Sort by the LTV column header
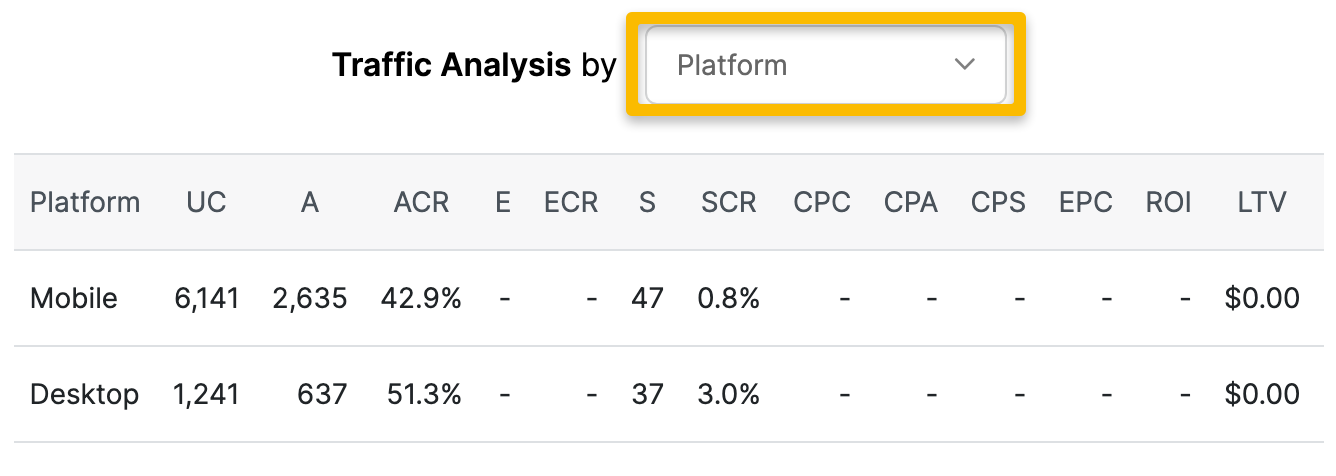This screenshot has height=476, width=1336. (1261, 202)
